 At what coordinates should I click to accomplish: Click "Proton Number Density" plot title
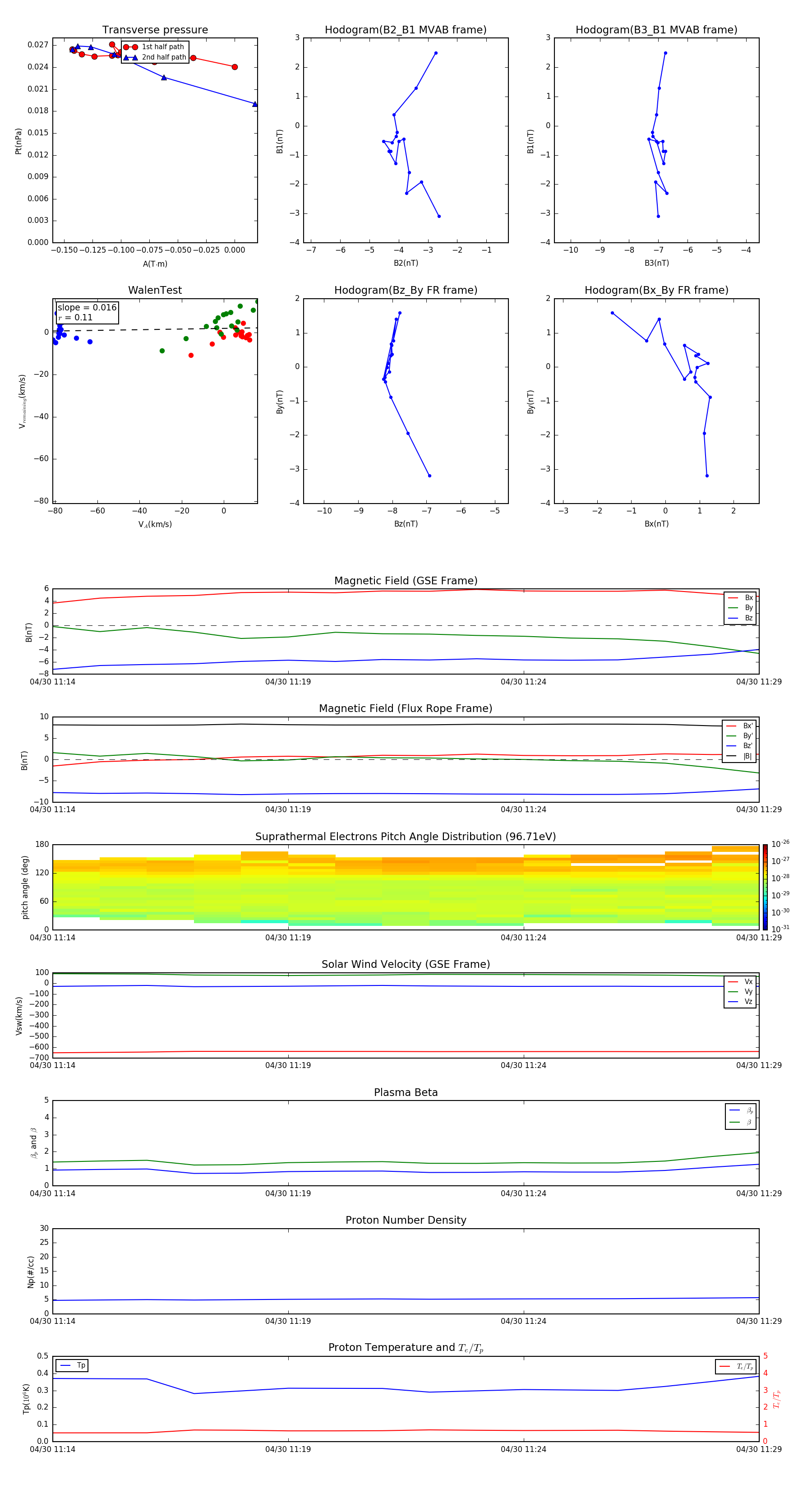point(406,1220)
